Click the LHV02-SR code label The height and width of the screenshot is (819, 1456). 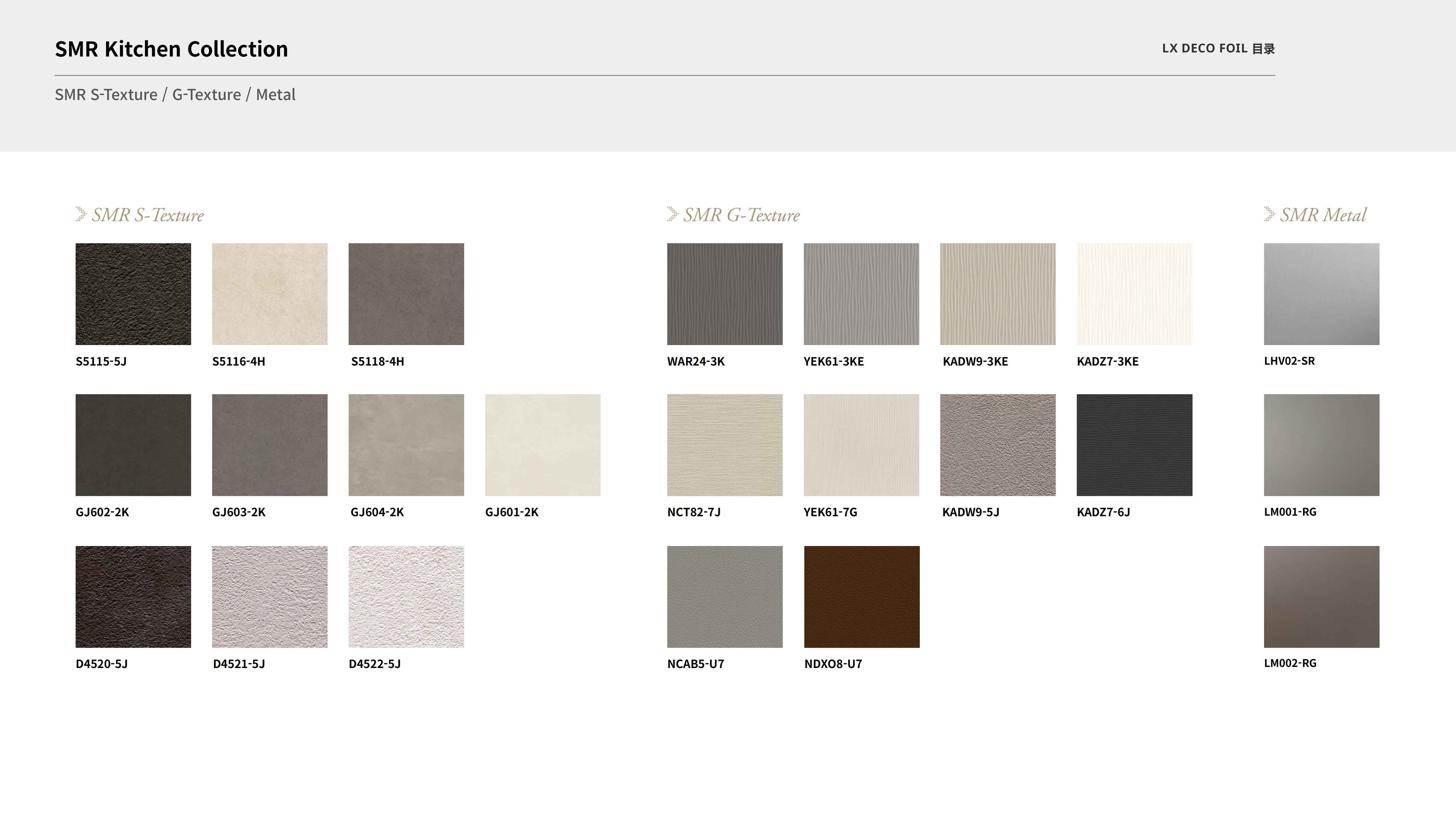1289,361
